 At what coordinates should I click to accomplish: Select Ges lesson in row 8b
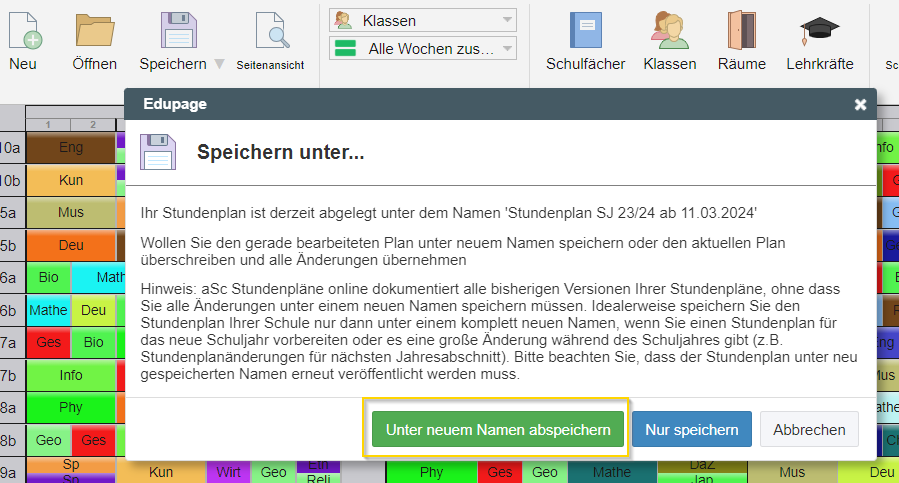[x=93, y=440]
